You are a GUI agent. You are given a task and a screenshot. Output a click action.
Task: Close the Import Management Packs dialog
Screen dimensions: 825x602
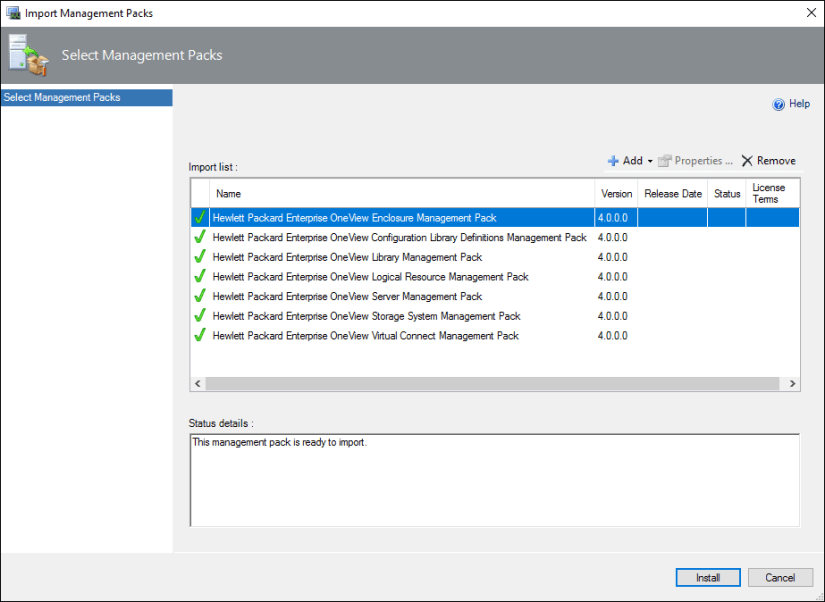(x=811, y=13)
